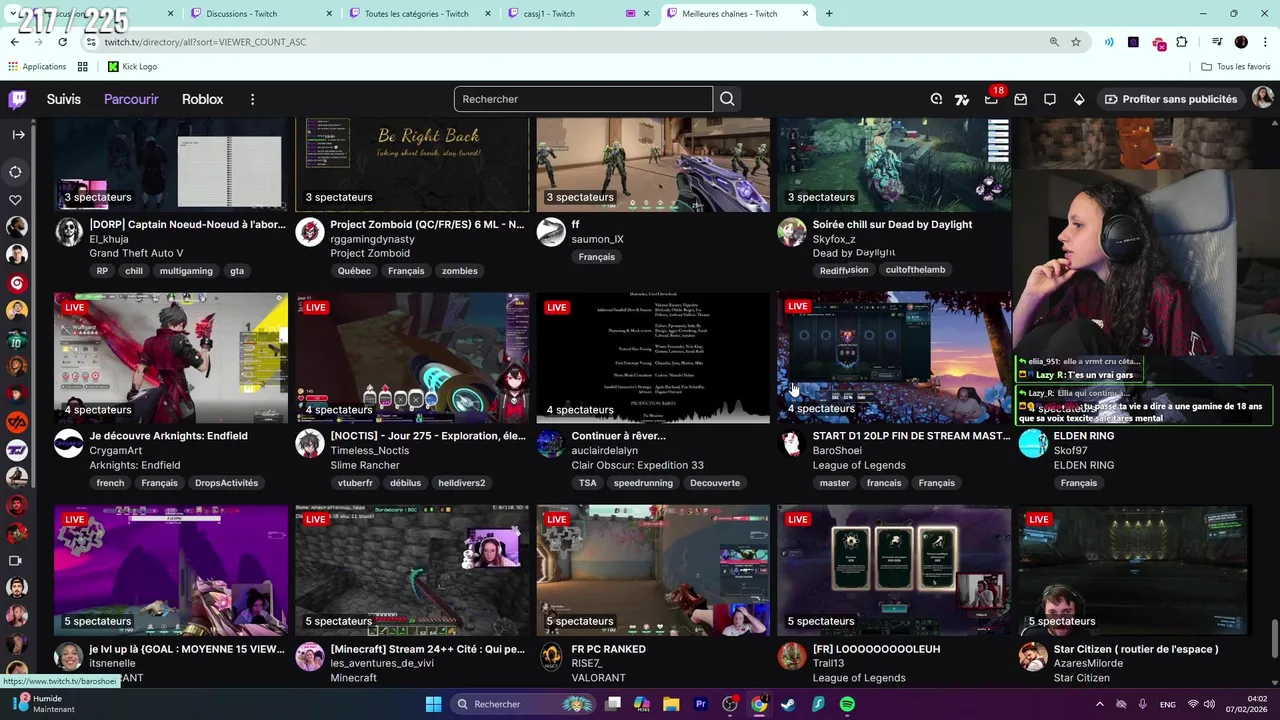Open the 7TV extension icon in Twitch header
Viewport: 1280px width, 720px height.
pos(962,99)
